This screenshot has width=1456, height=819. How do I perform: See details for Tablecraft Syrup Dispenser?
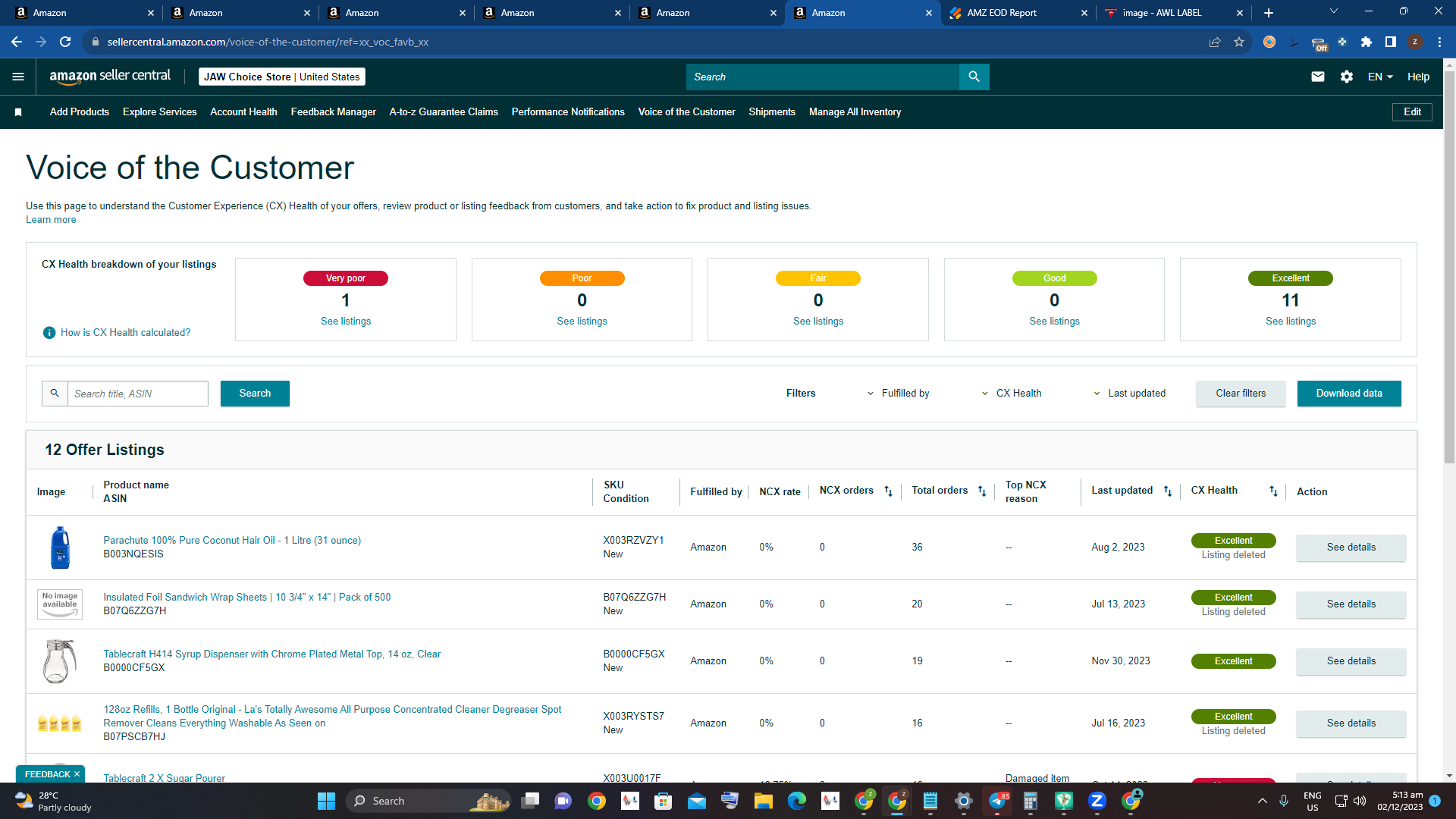pyautogui.click(x=1351, y=661)
